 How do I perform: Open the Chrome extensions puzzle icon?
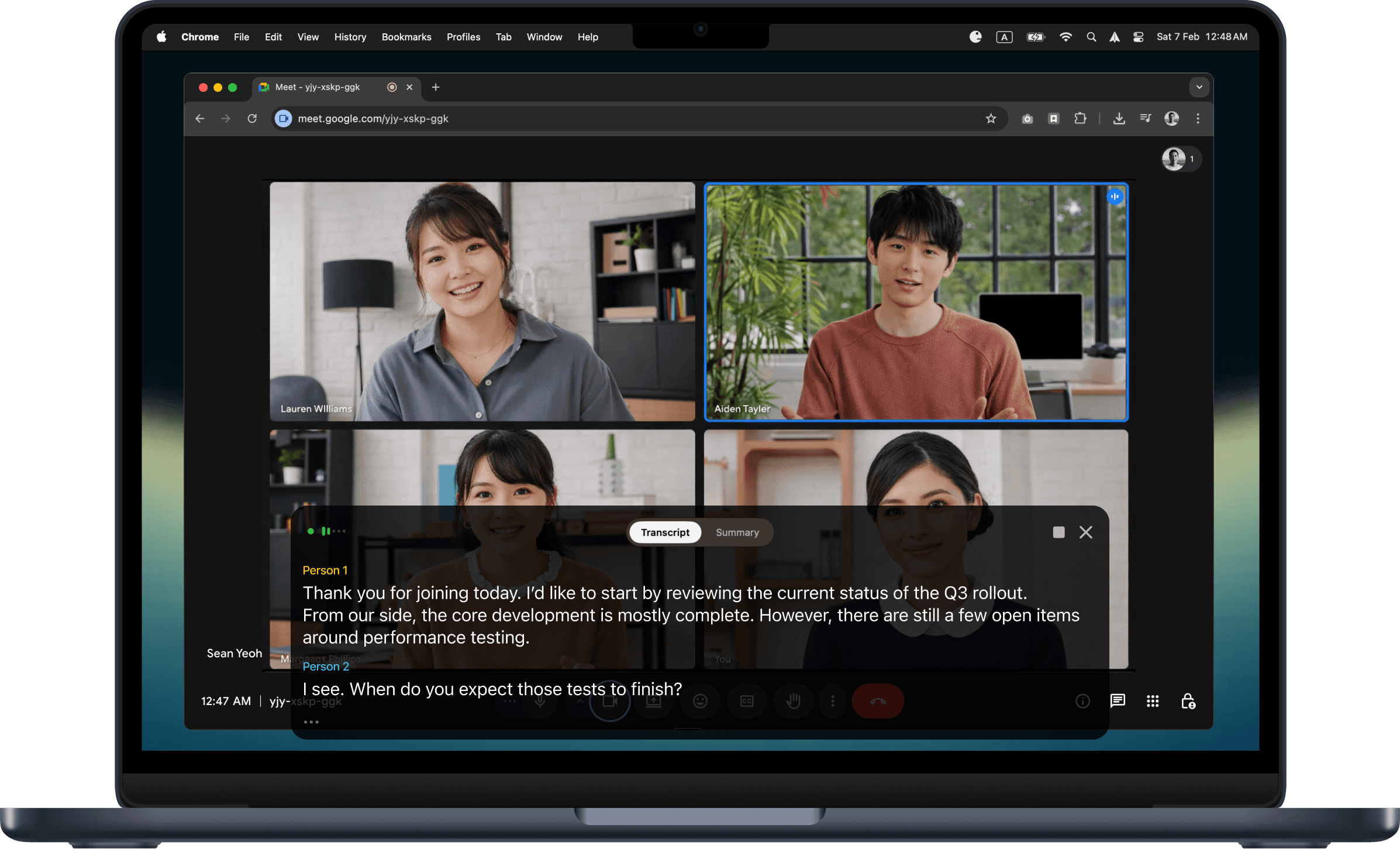point(1080,119)
